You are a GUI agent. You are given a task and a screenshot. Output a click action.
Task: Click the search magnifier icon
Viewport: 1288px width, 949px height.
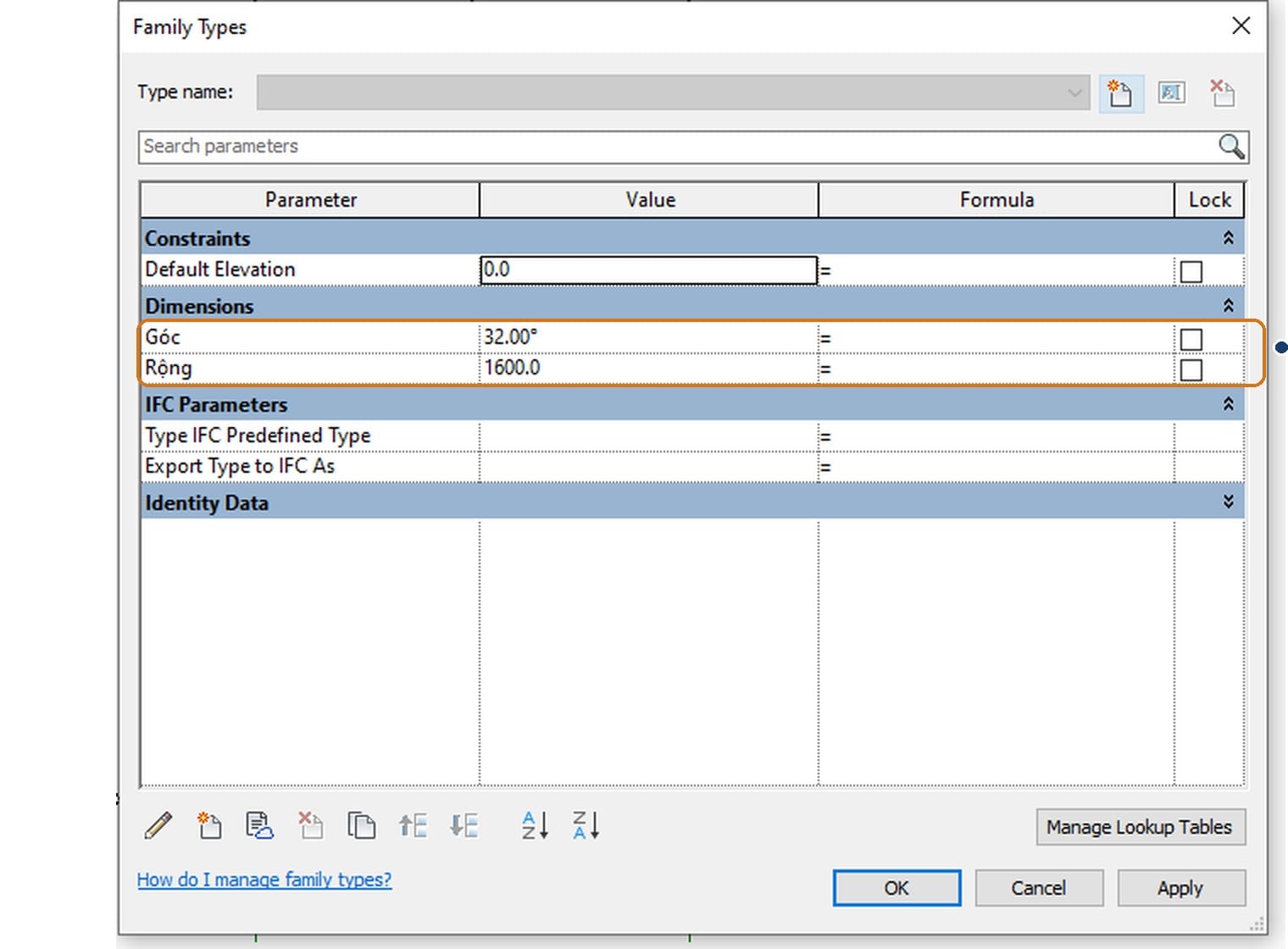point(1231,147)
